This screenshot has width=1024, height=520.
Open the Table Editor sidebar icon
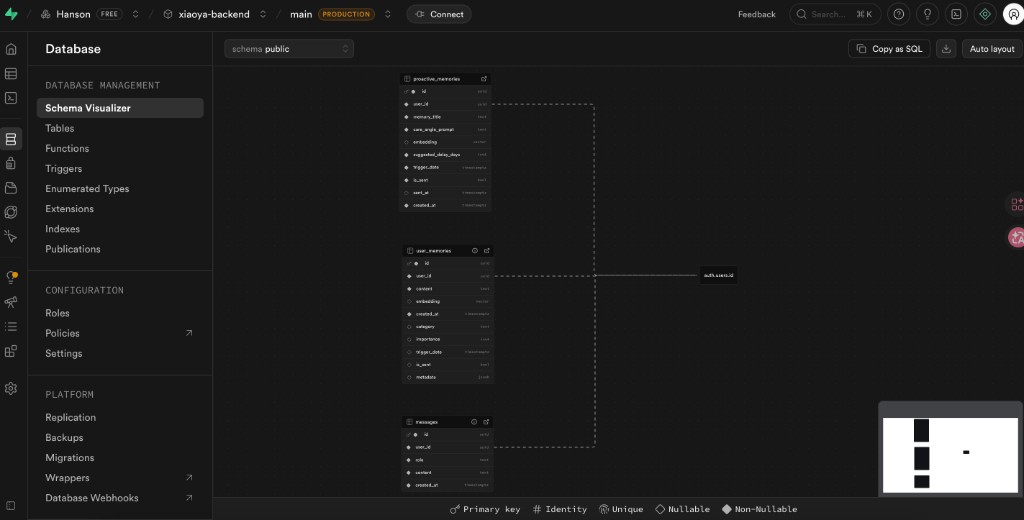[x=11, y=73]
